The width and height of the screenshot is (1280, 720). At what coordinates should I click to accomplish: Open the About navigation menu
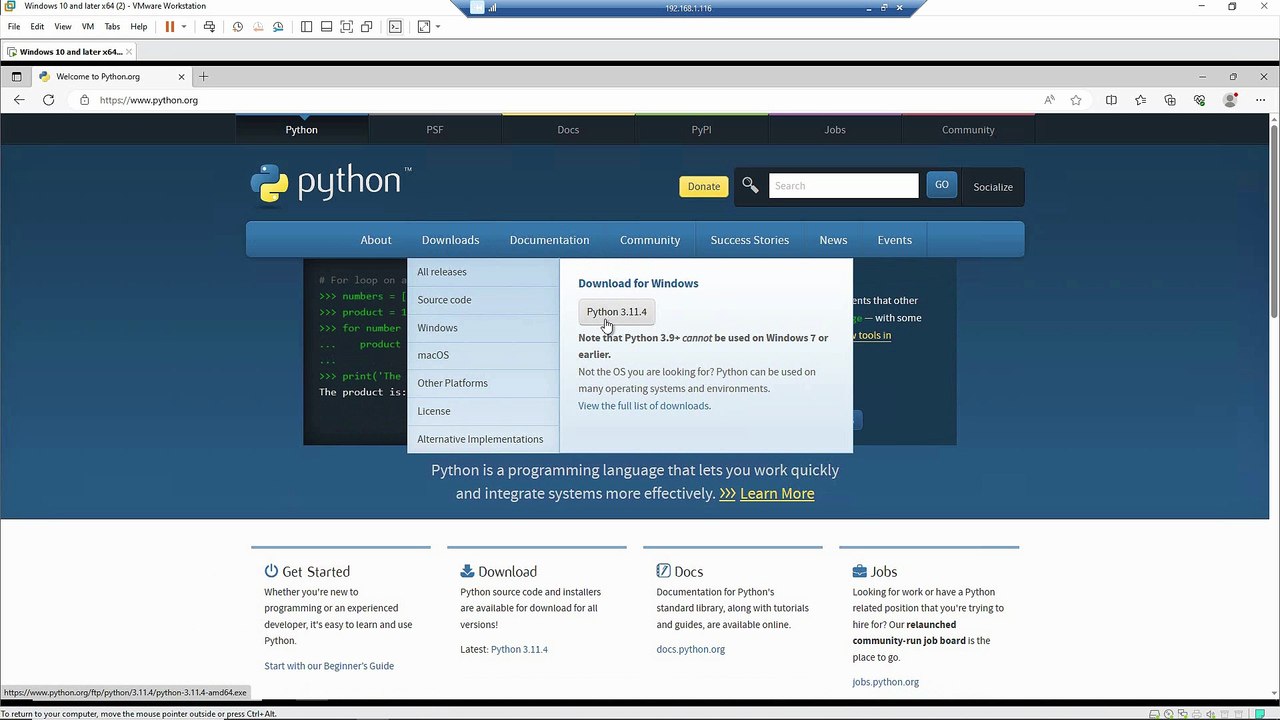tap(376, 240)
